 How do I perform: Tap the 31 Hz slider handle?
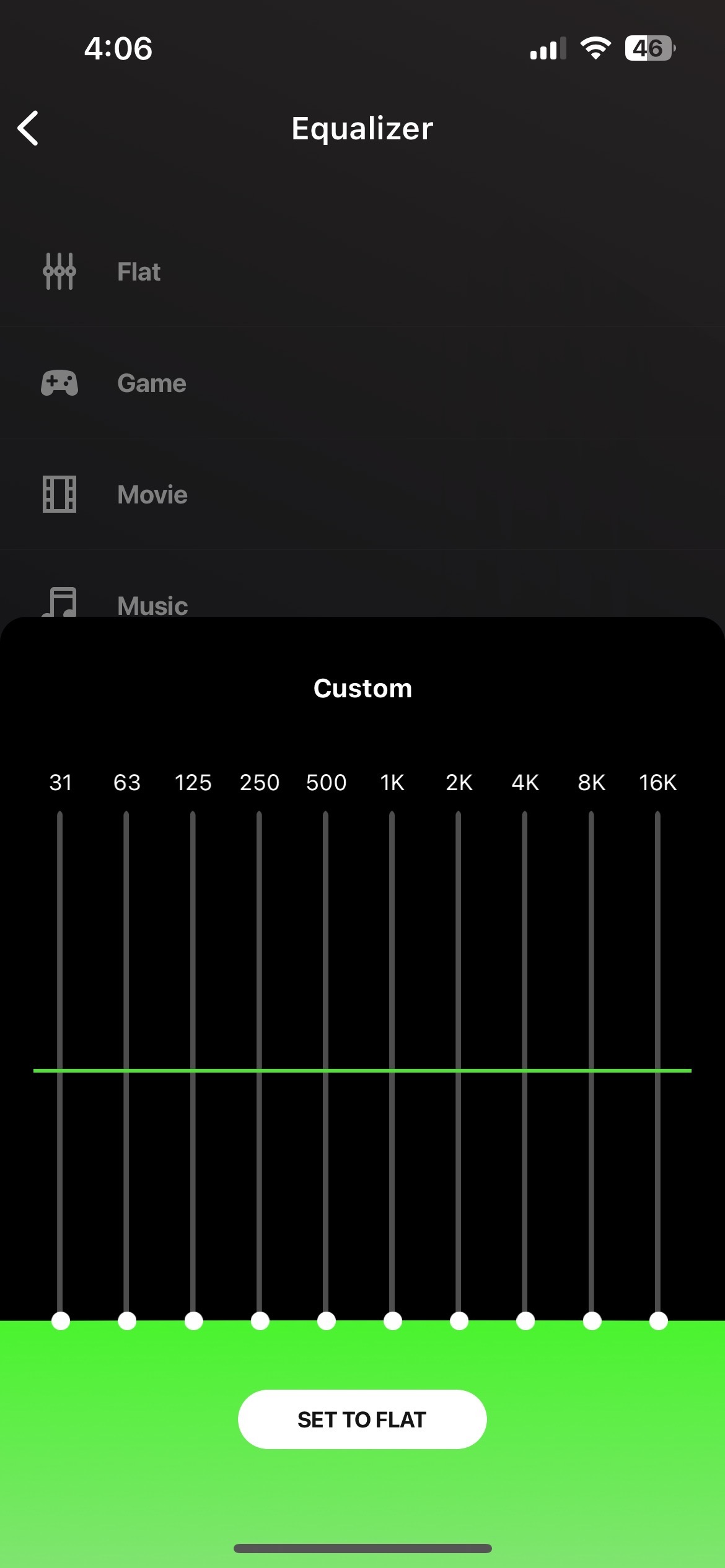coord(61,1321)
